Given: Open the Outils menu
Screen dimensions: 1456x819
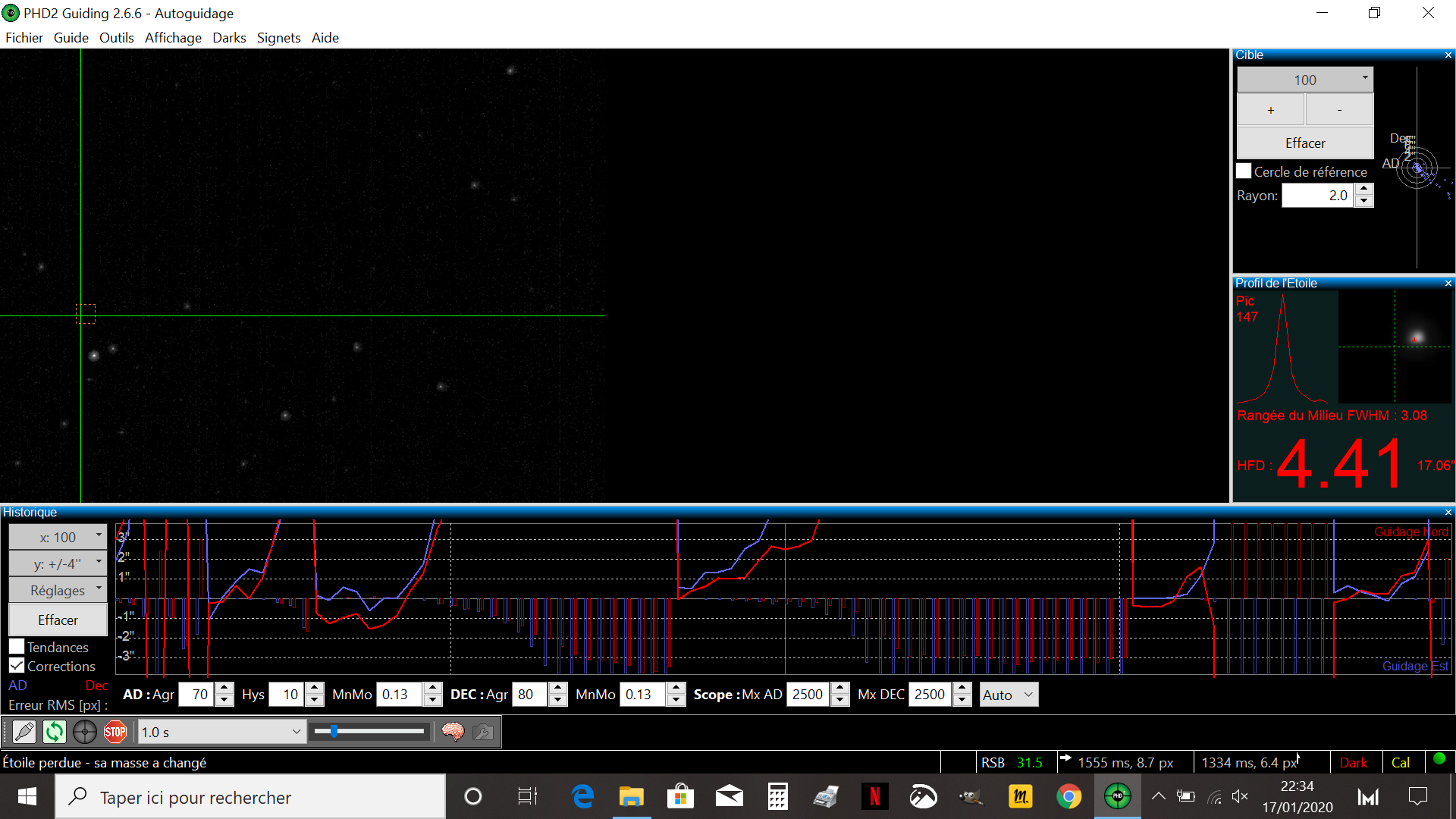Looking at the screenshot, I should [116, 38].
